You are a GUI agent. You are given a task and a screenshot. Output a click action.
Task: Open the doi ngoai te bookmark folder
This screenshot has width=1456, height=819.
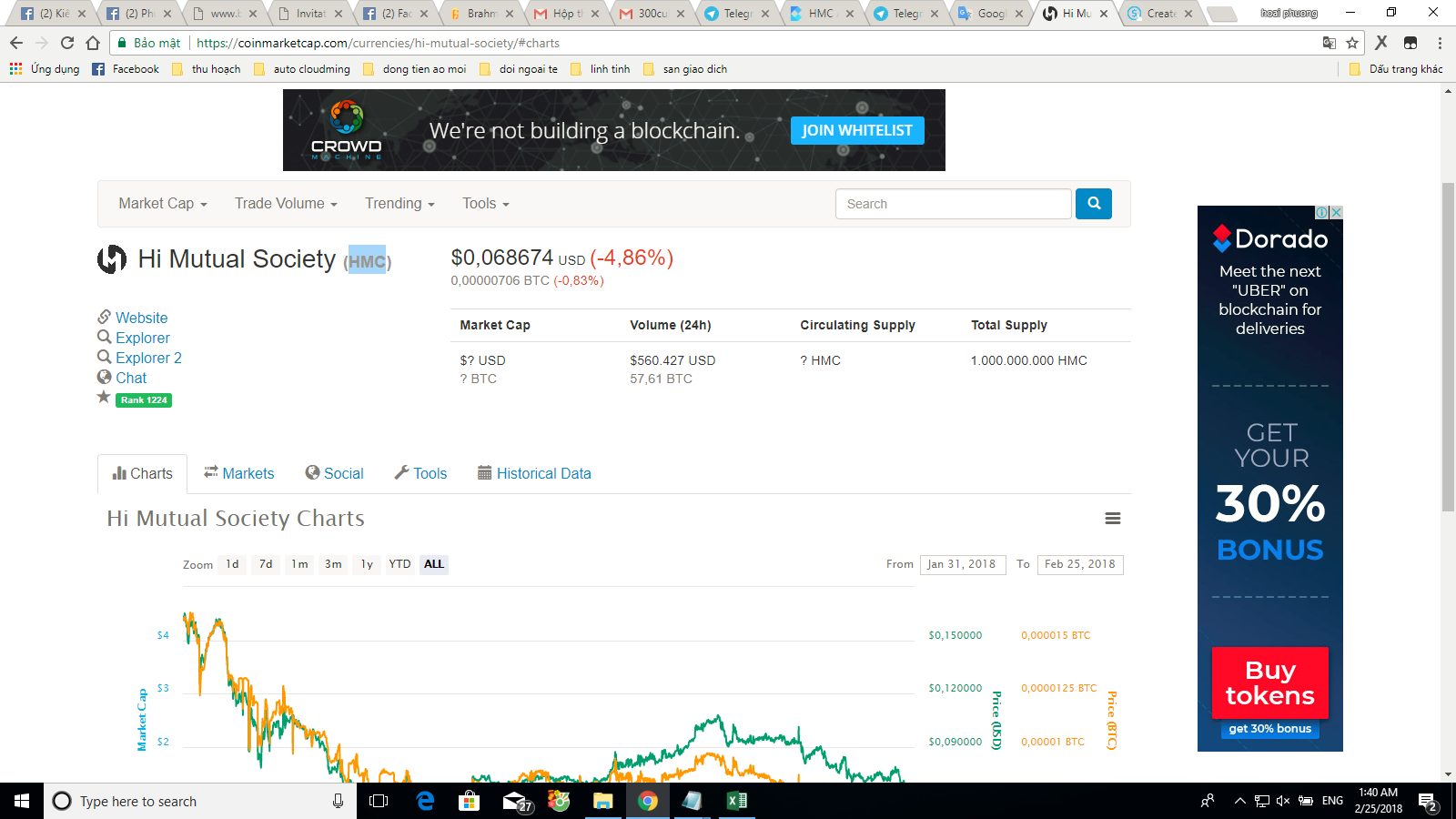[x=519, y=69]
